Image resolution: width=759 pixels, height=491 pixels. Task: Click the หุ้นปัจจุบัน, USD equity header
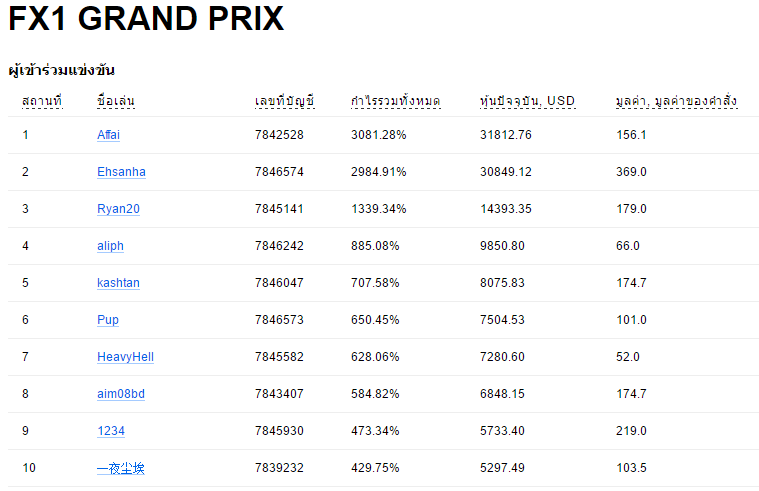pyautogui.click(x=528, y=101)
